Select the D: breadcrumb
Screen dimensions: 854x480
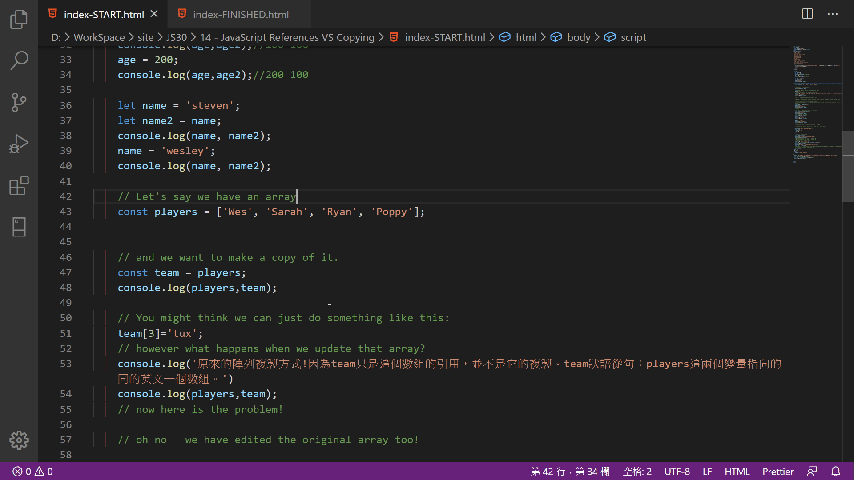(x=56, y=37)
